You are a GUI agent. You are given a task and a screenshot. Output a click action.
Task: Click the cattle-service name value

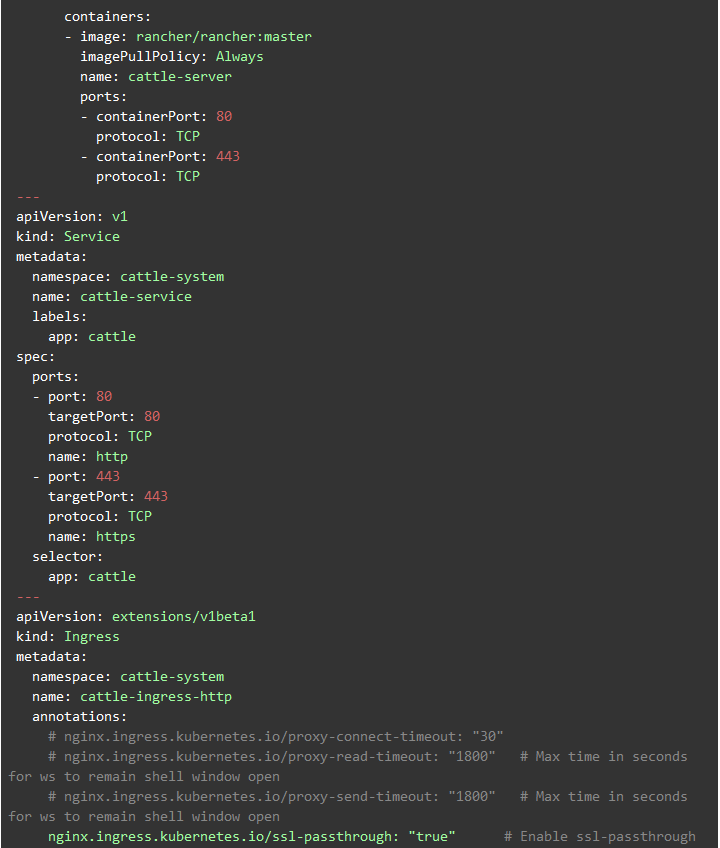click(x=136, y=296)
